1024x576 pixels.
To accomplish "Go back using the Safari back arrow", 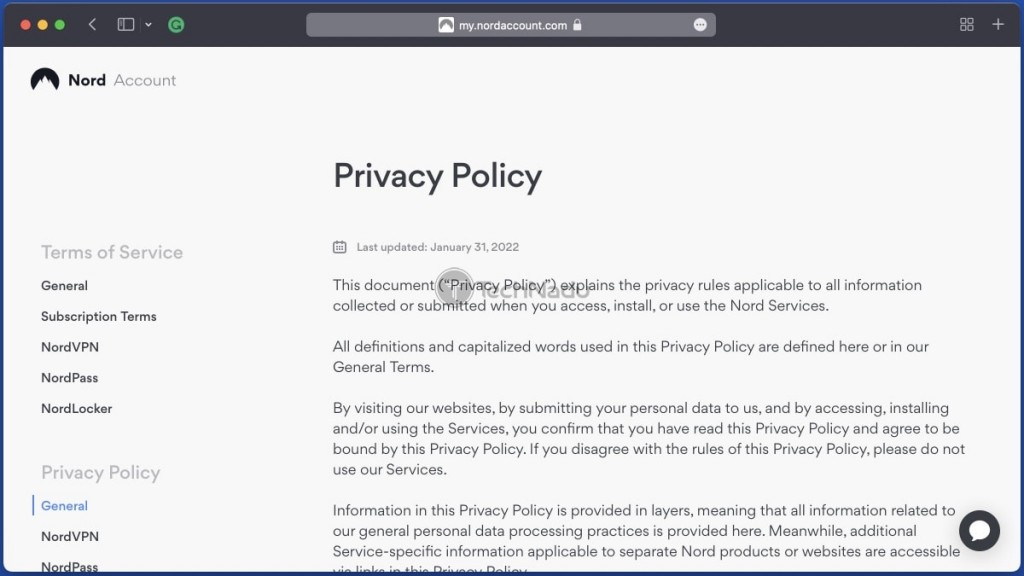I will pyautogui.click(x=92, y=25).
